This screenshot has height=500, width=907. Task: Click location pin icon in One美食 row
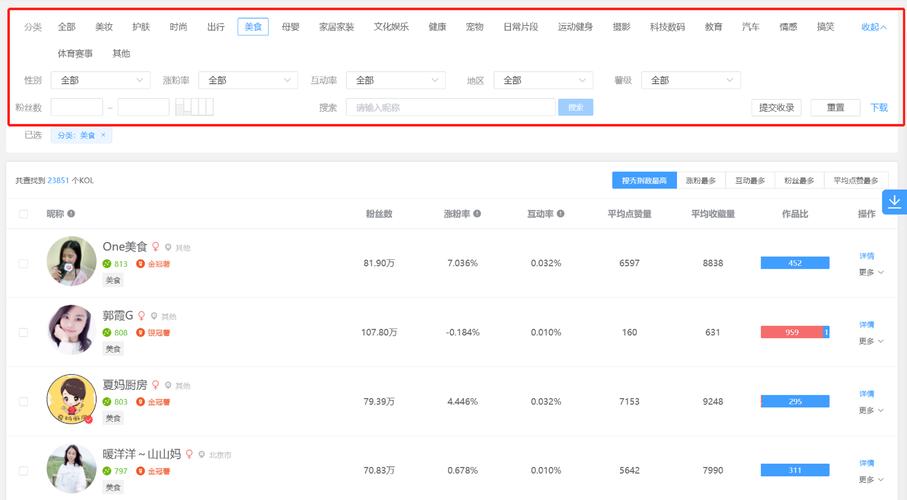click(168, 247)
